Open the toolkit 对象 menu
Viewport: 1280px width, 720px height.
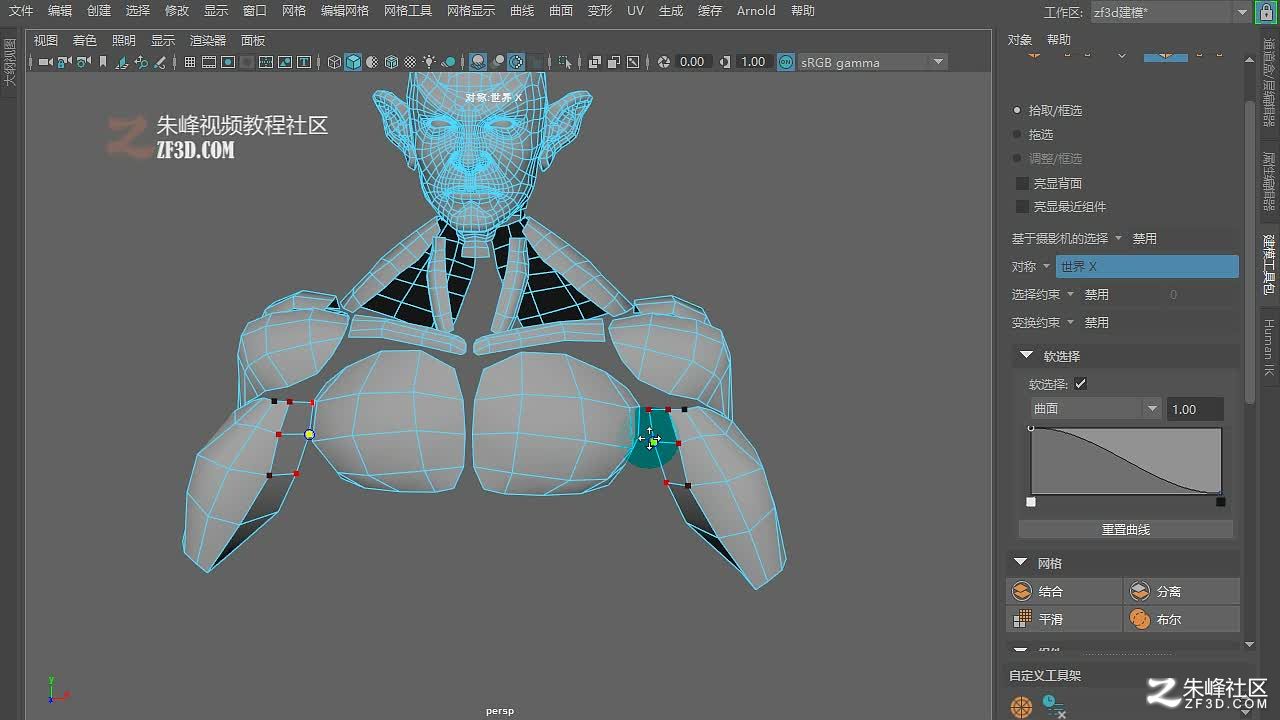click(x=1019, y=40)
